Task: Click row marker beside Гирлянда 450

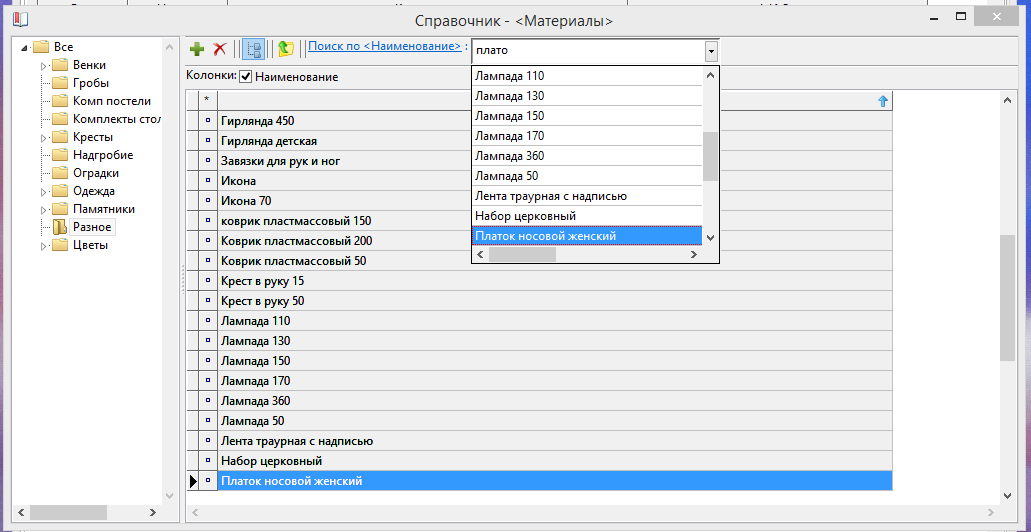Action: pos(208,121)
